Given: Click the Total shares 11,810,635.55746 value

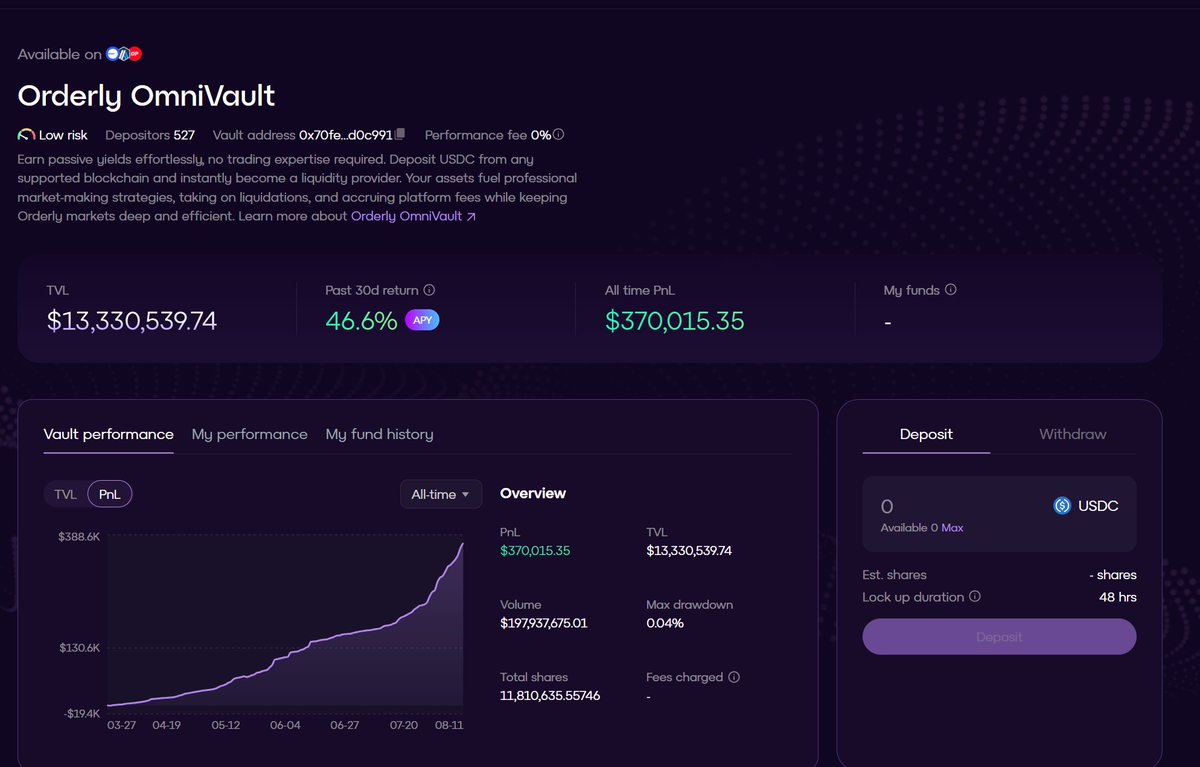Looking at the screenshot, I should pyautogui.click(x=550, y=695).
